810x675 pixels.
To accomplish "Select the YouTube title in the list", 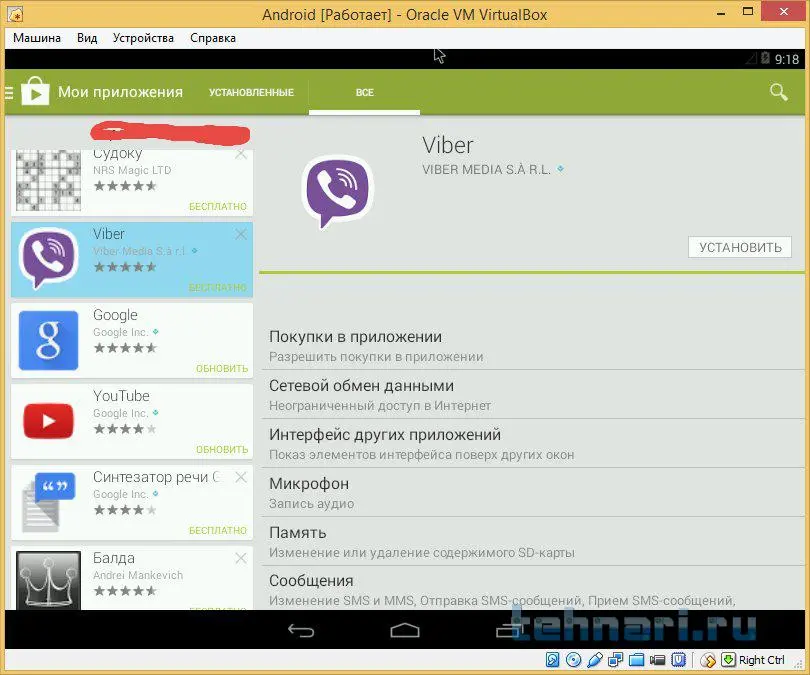I will coord(121,396).
